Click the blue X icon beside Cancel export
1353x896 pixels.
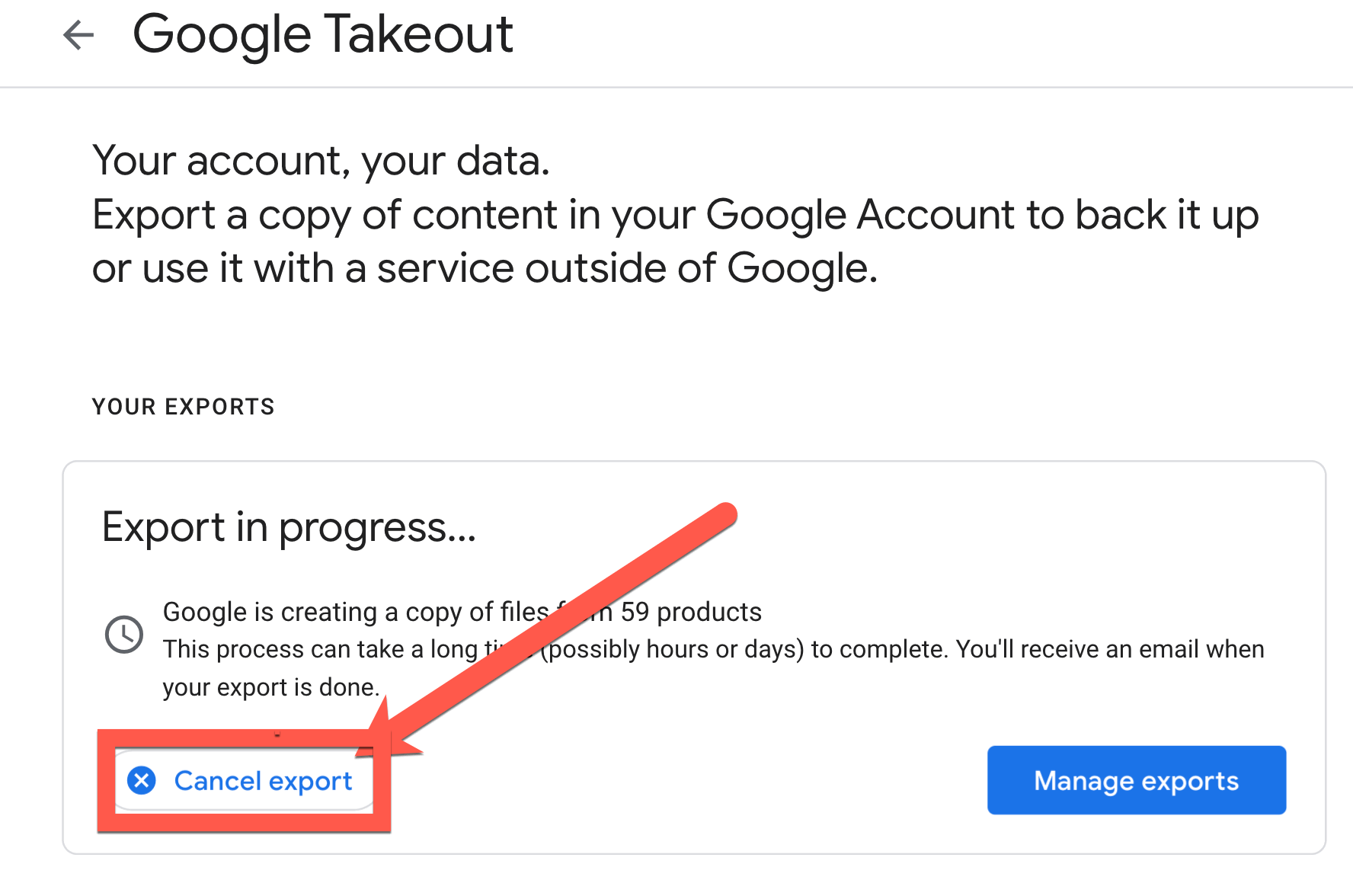pos(142,780)
